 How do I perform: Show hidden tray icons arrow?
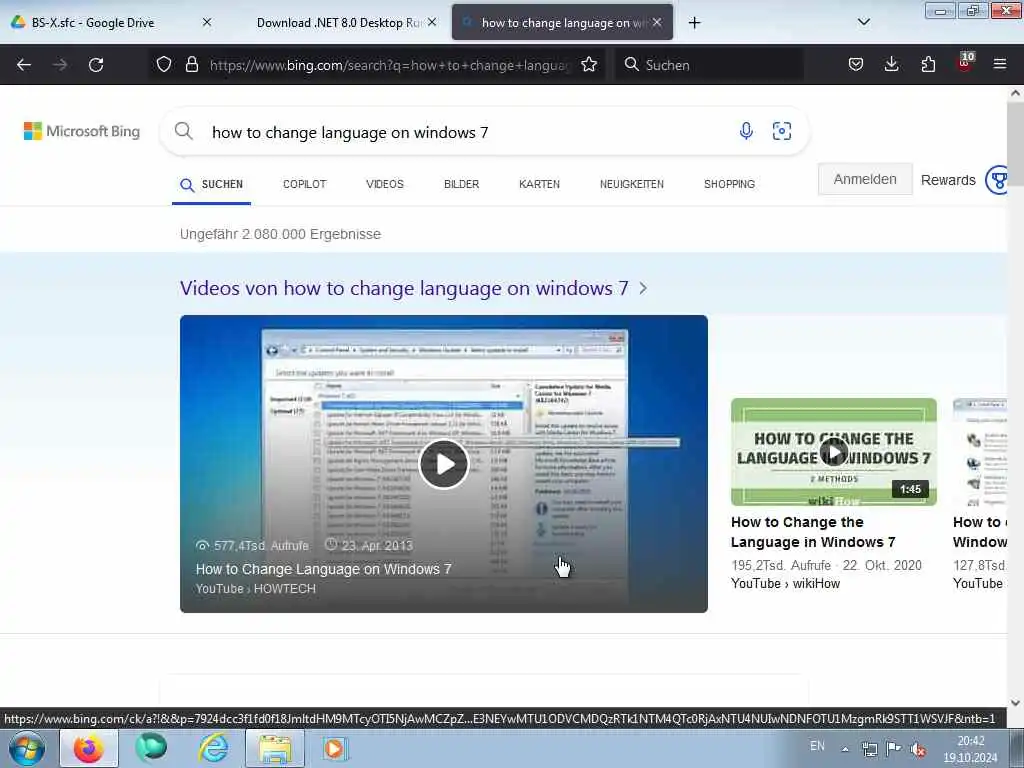coord(845,750)
